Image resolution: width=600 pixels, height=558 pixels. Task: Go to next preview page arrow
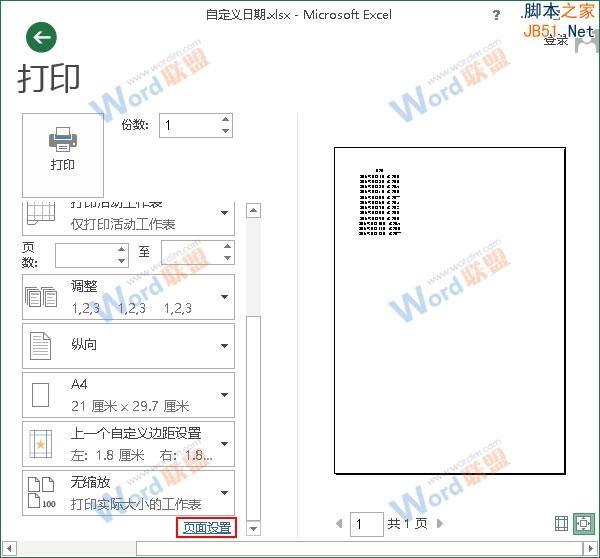pos(440,523)
